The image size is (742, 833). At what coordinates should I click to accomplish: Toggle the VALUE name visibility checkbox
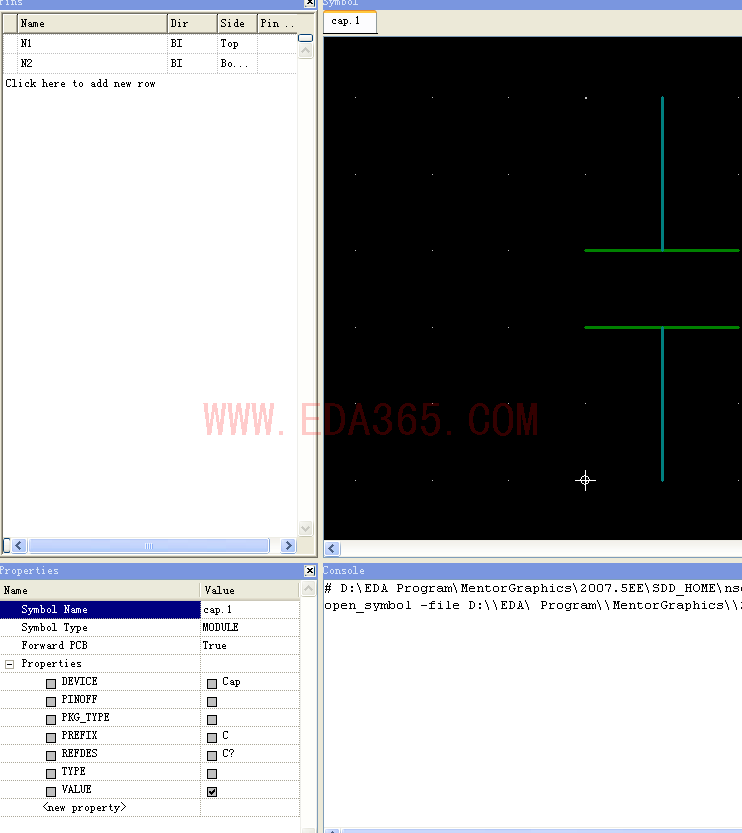pos(51,792)
